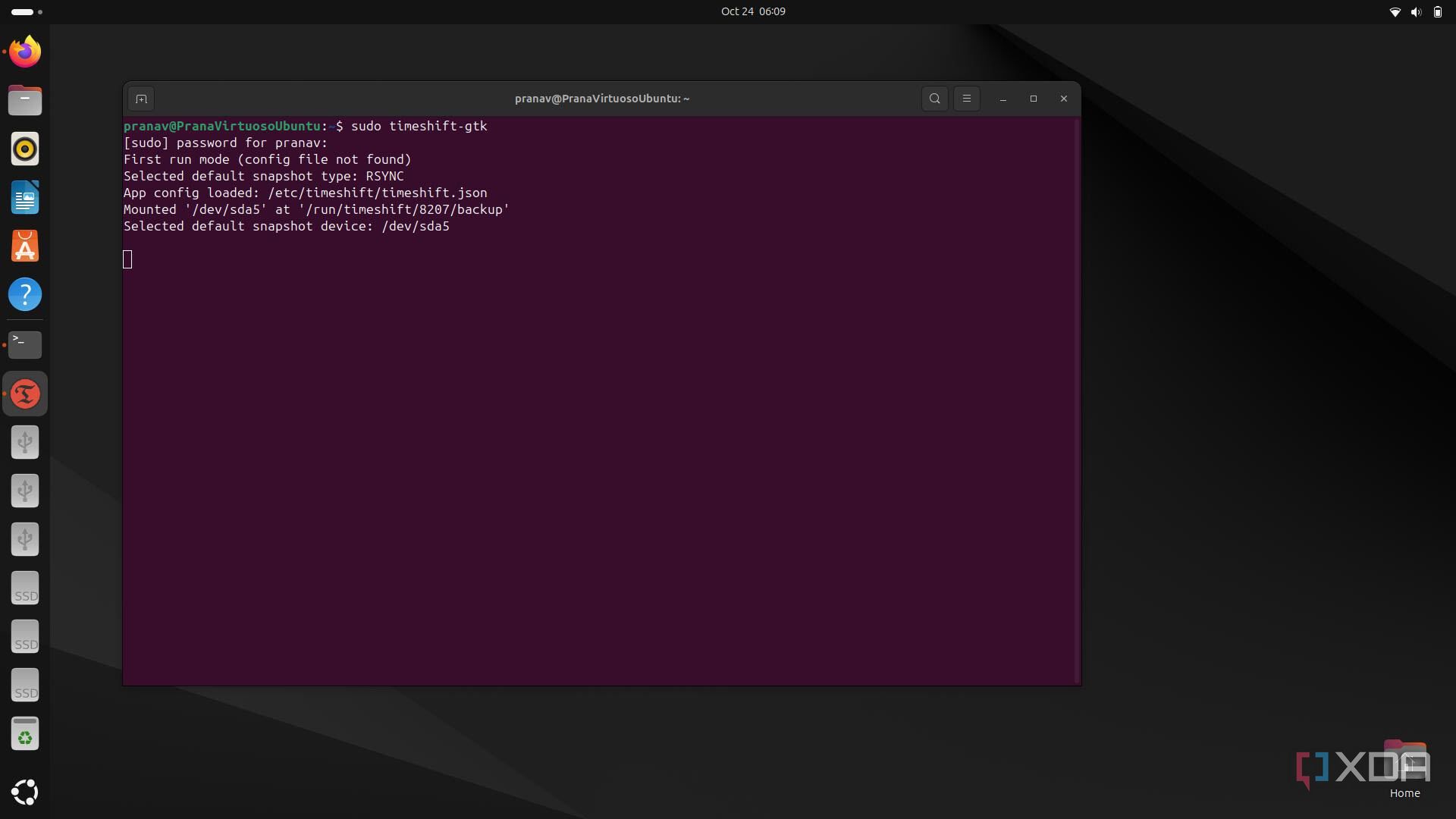Maximize the terminal window
The image size is (1456, 819).
click(x=1033, y=99)
